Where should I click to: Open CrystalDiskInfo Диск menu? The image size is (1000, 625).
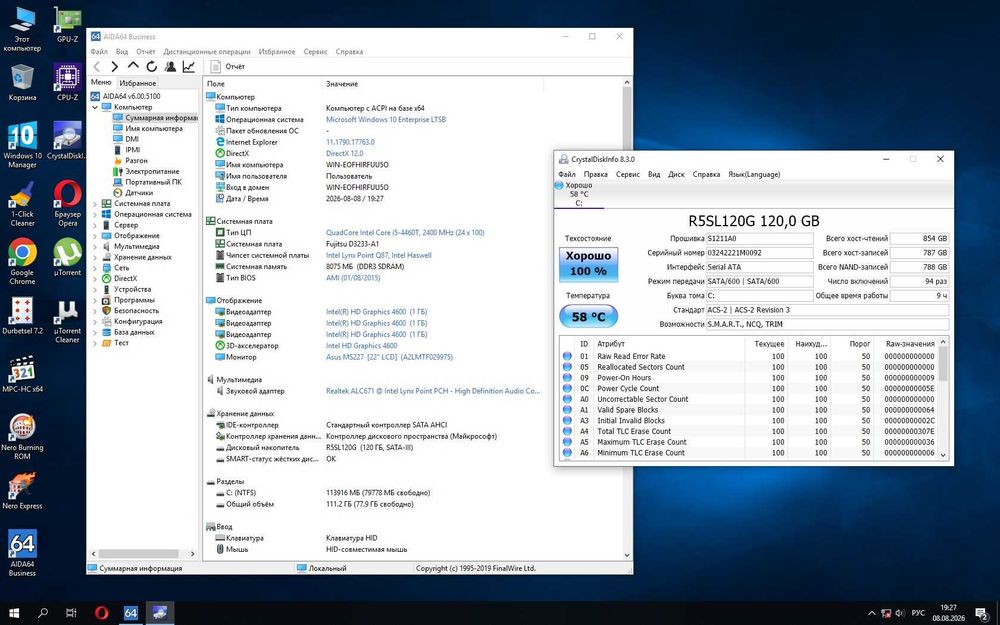(x=676, y=174)
